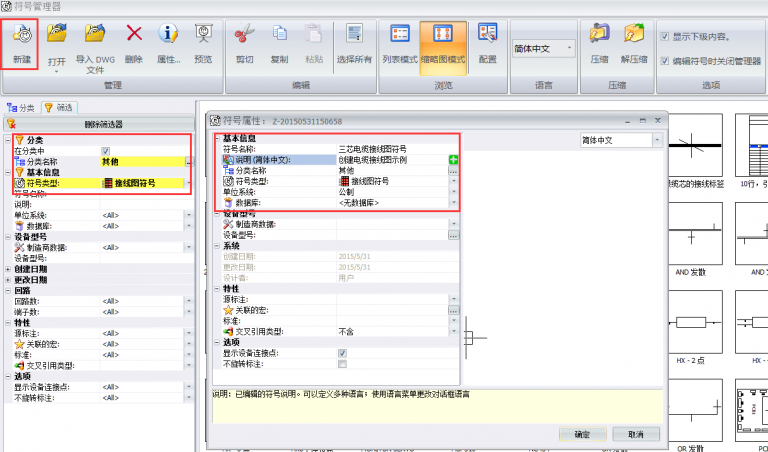Click the 符号类型 icon in filter panel
Viewport: 768px width, 452px height.
click(x=19, y=183)
